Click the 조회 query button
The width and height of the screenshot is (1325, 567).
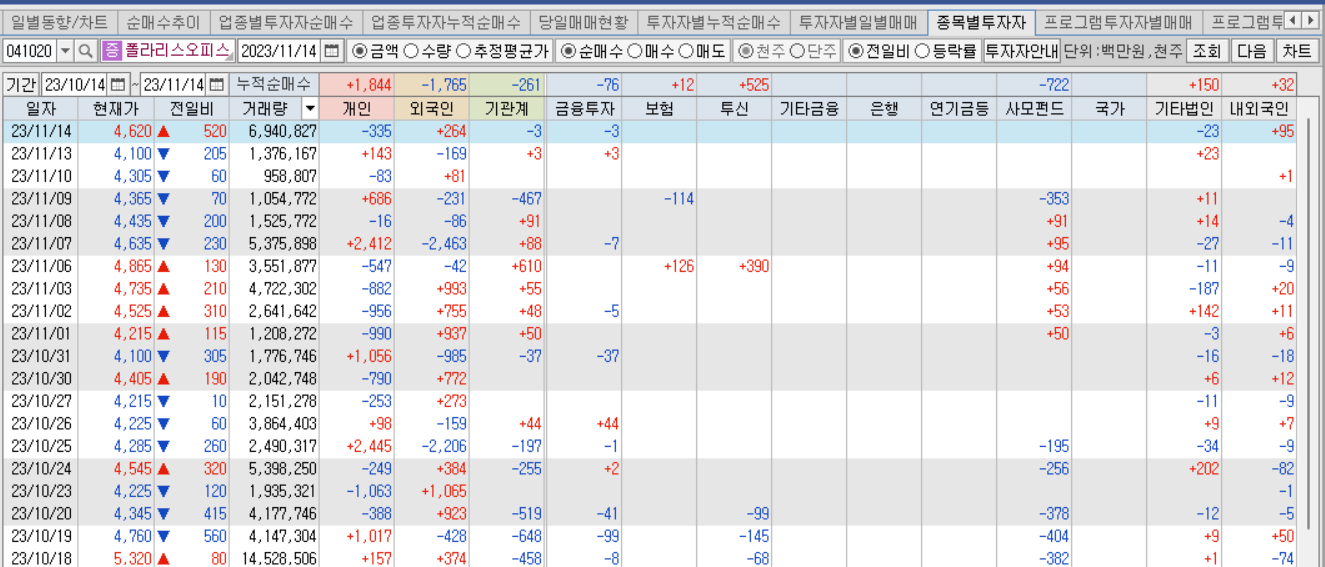pyautogui.click(x=1207, y=51)
